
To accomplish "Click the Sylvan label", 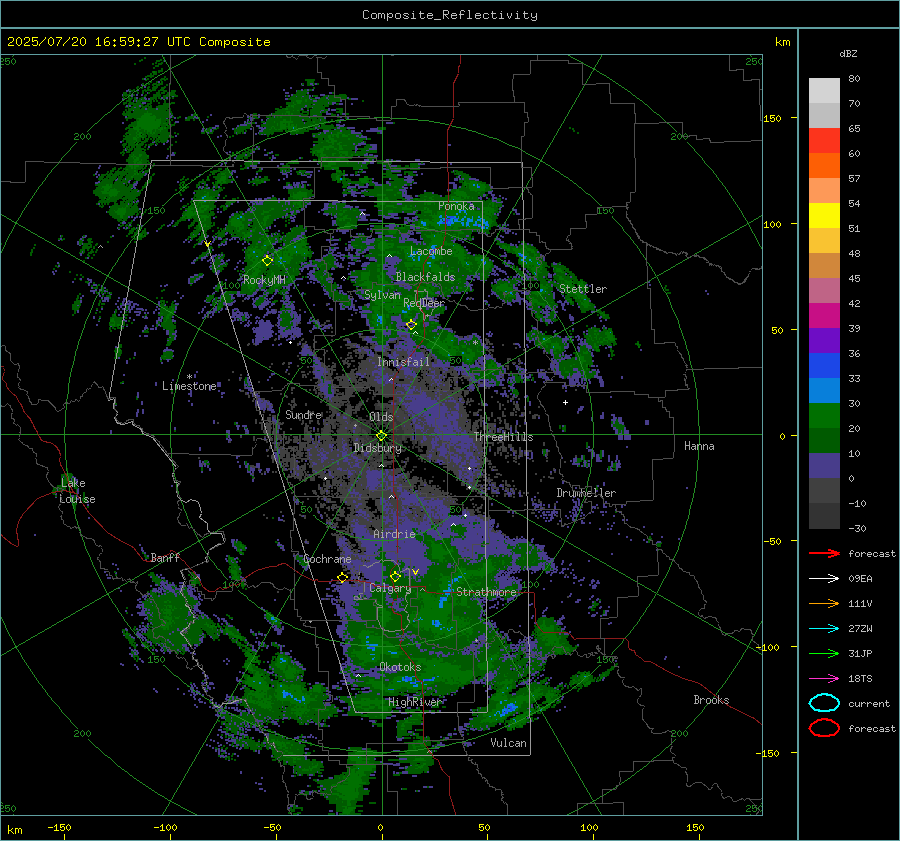I will [x=382, y=295].
